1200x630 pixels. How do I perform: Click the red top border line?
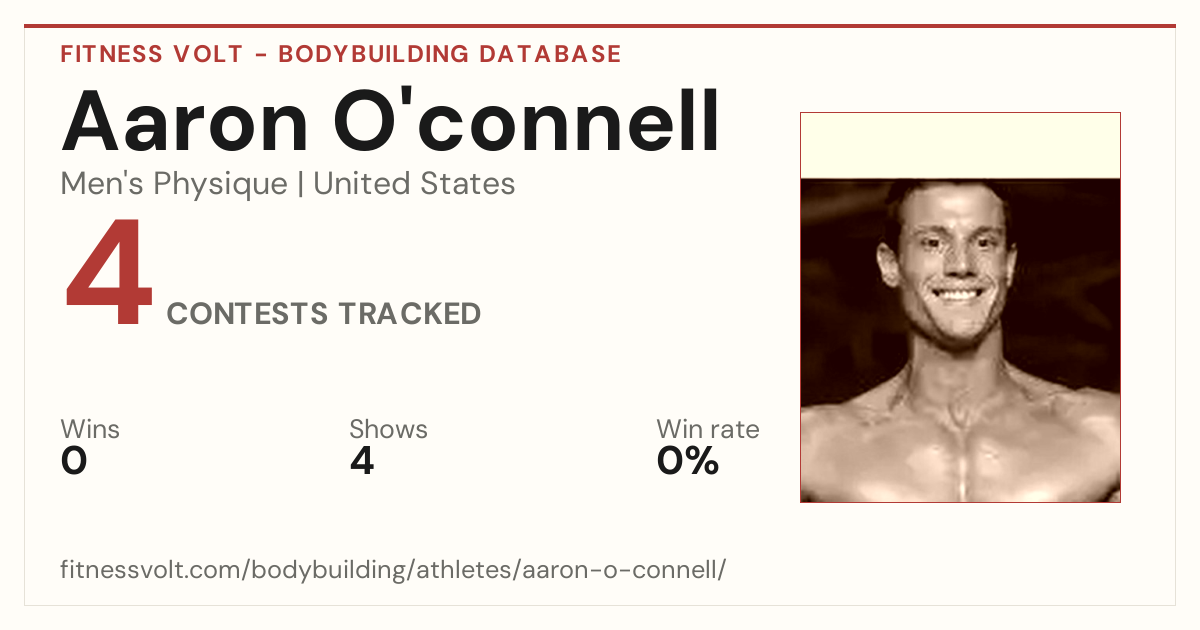click(x=600, y=26)
